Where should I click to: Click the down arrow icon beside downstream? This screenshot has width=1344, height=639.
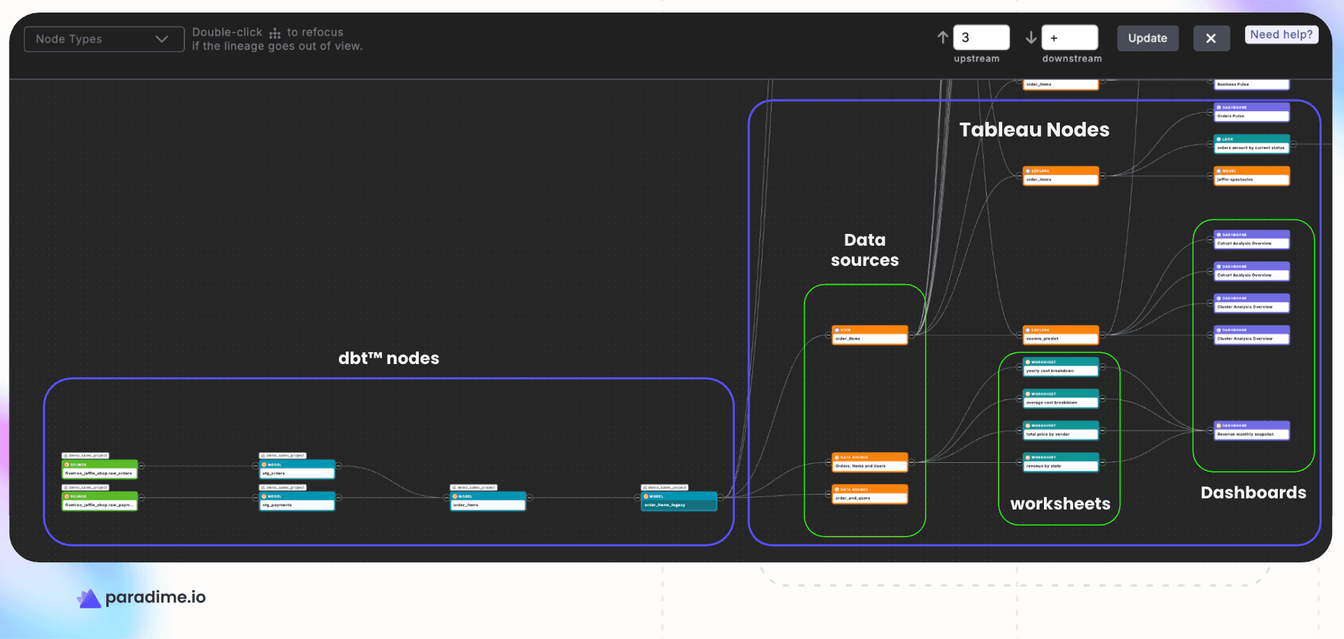pos(1031,38)
